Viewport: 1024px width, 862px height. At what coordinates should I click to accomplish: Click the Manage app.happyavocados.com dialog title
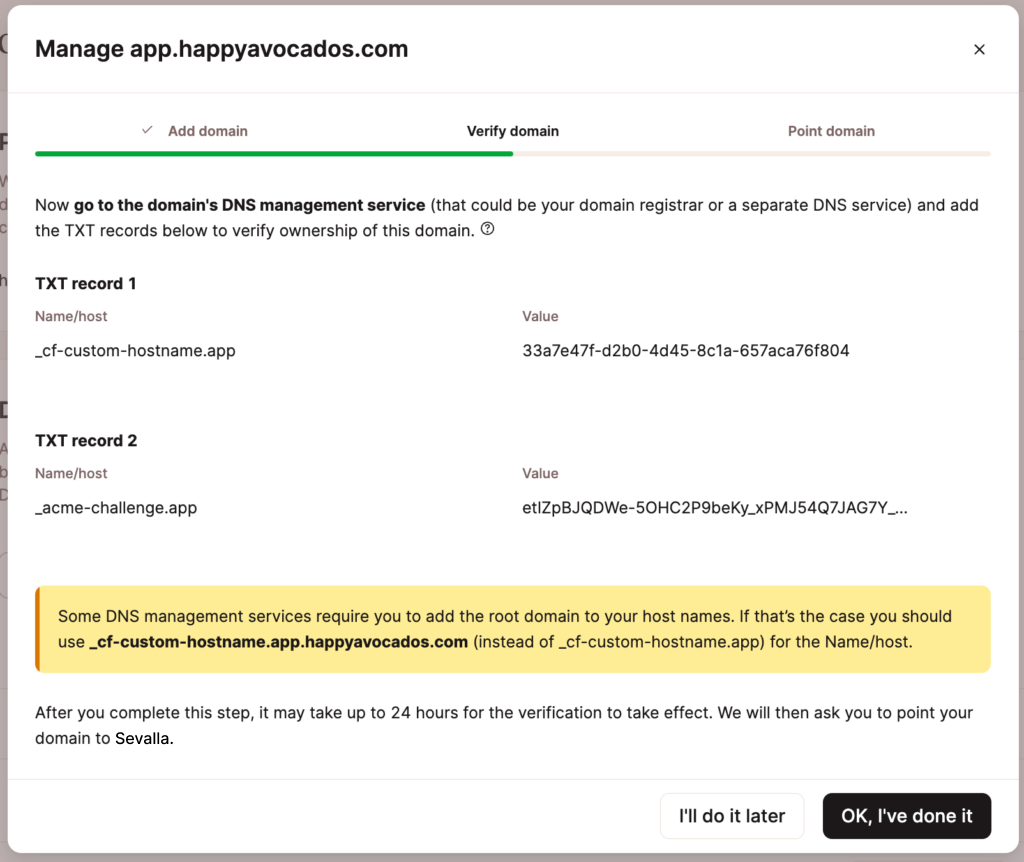click(x=222, y=48)
